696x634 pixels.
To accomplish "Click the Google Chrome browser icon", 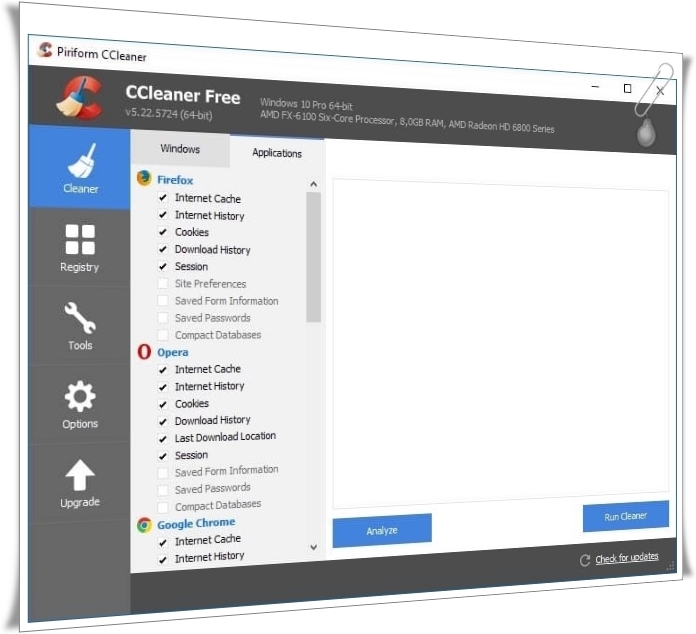I will 144,525.
